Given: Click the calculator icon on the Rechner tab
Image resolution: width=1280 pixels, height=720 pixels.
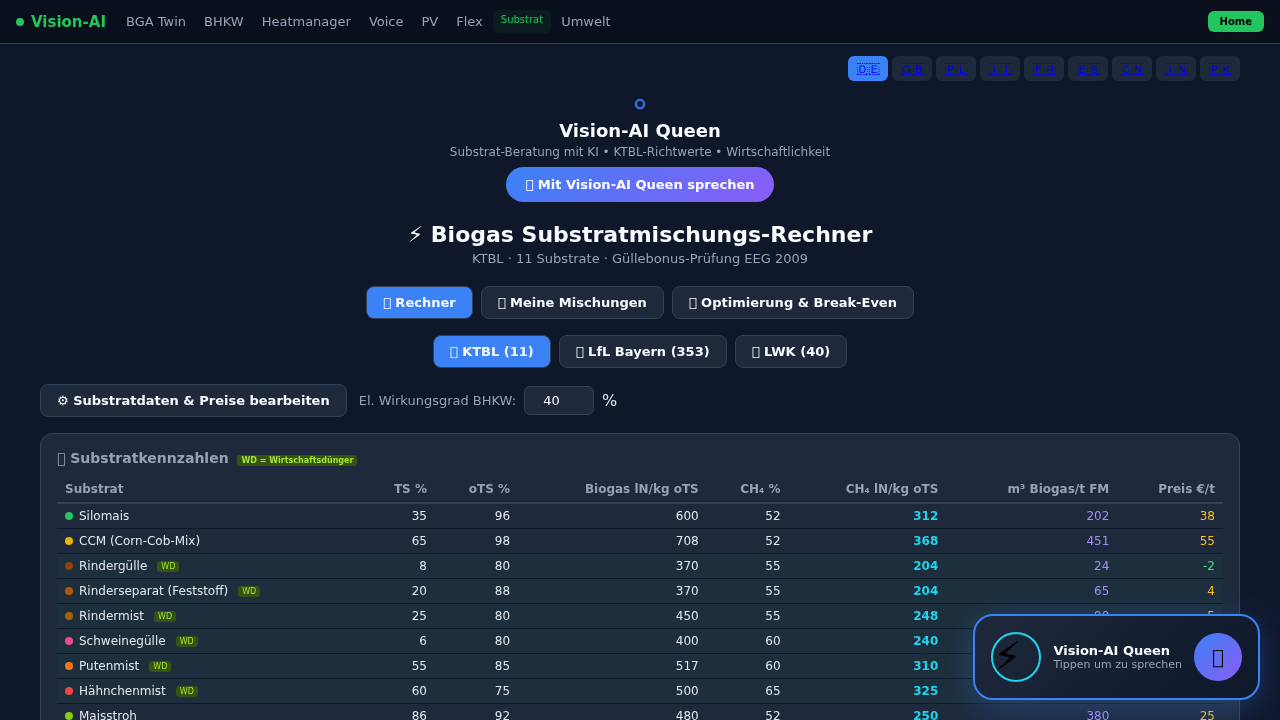Looking at the screenshot, I should [388, 302].
